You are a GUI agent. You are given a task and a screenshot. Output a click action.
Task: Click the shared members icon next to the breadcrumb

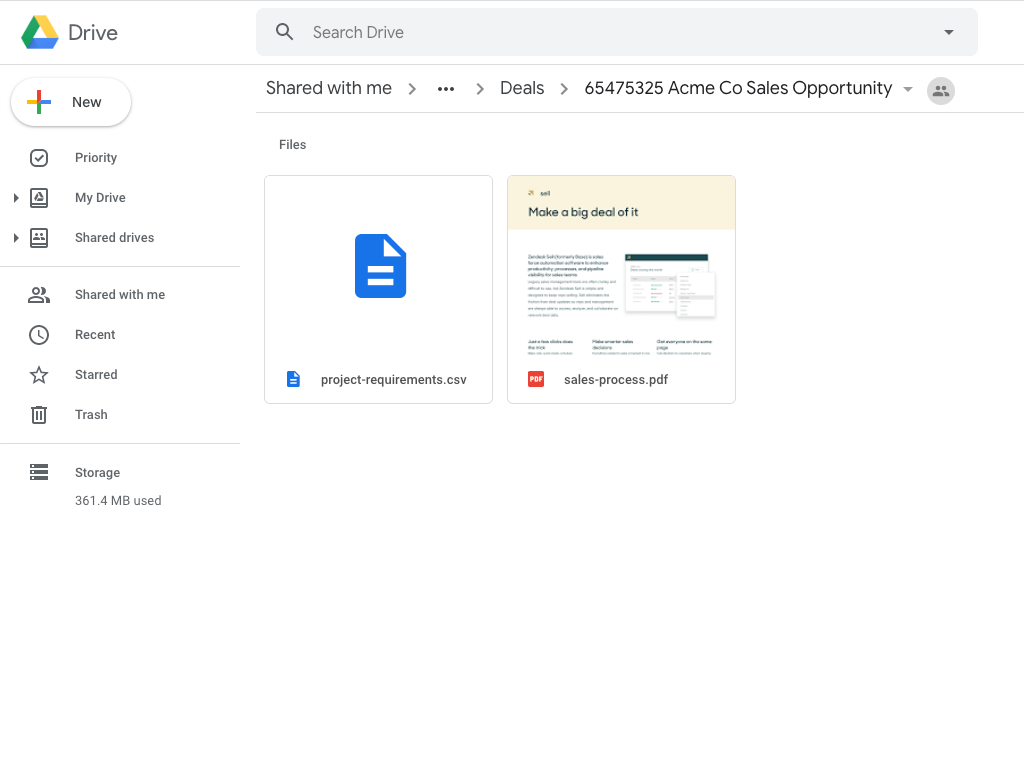(940, 90)
